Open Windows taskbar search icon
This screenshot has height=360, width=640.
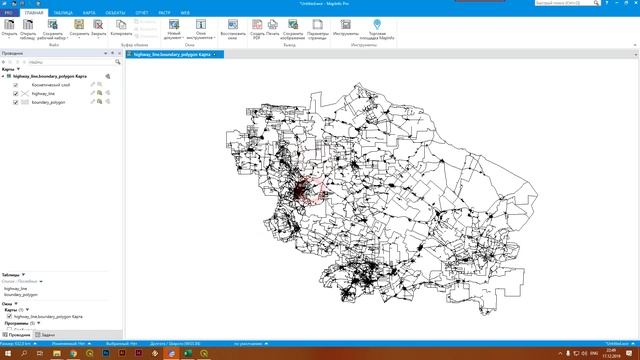tap(24, 353)
